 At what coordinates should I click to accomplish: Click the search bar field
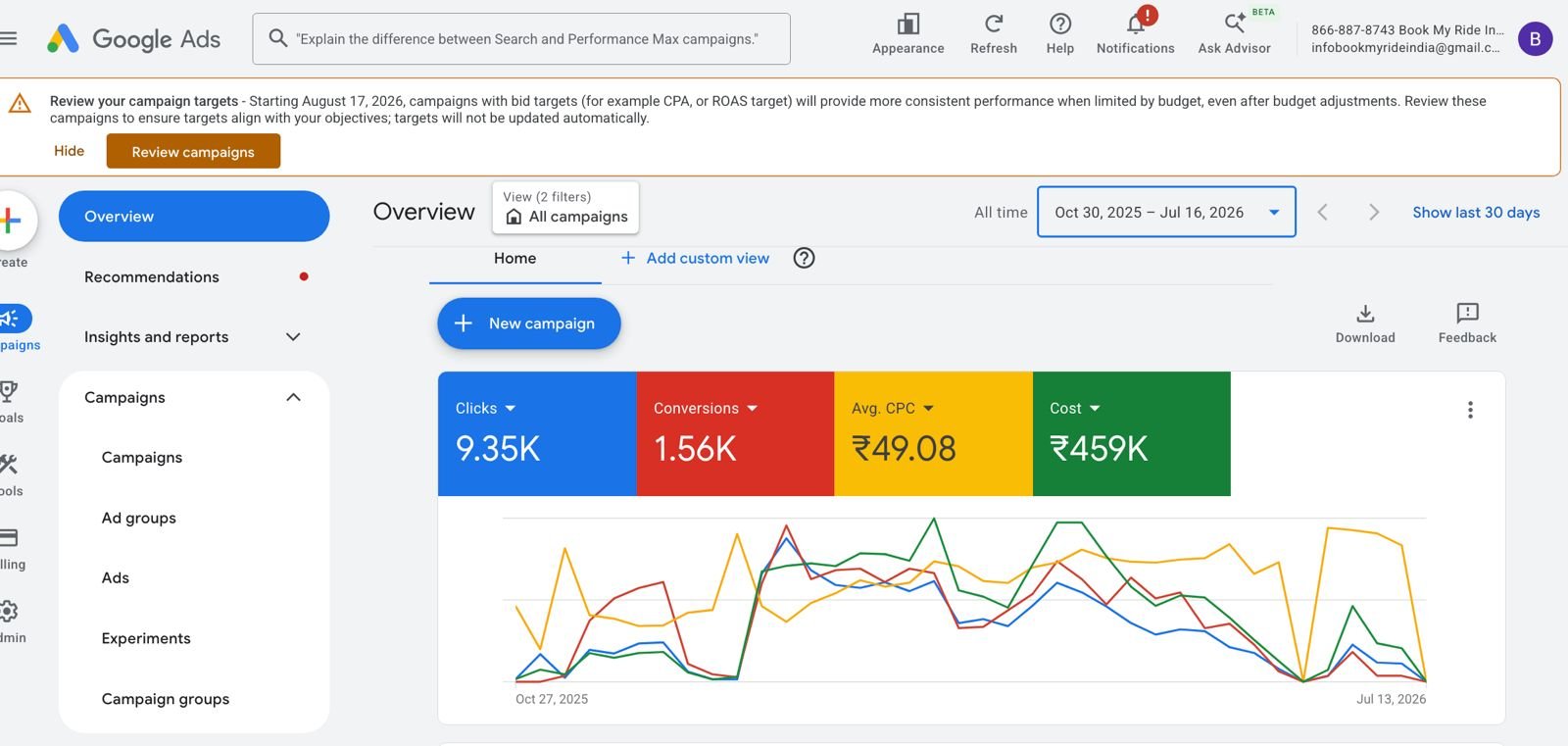click(x=521, y=39)
